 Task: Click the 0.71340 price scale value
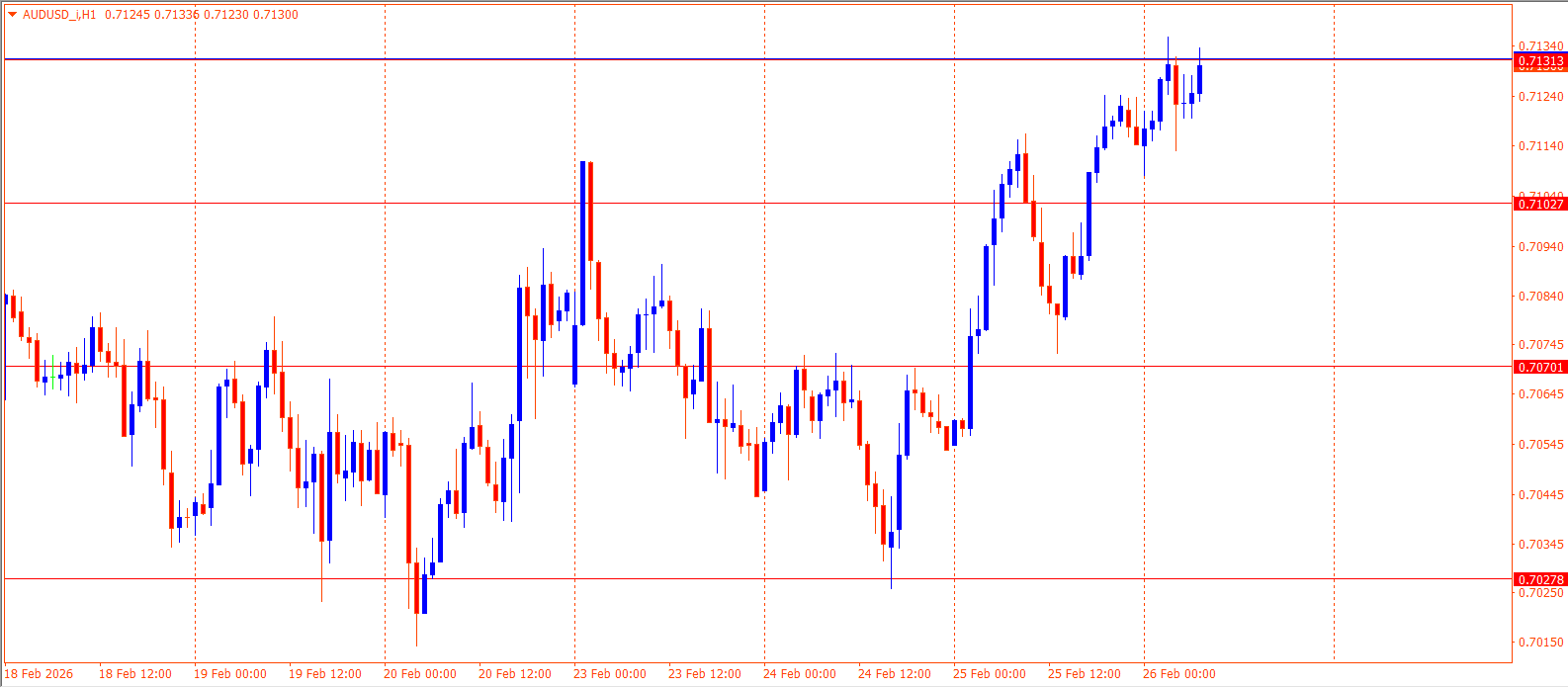[1541, 45]
